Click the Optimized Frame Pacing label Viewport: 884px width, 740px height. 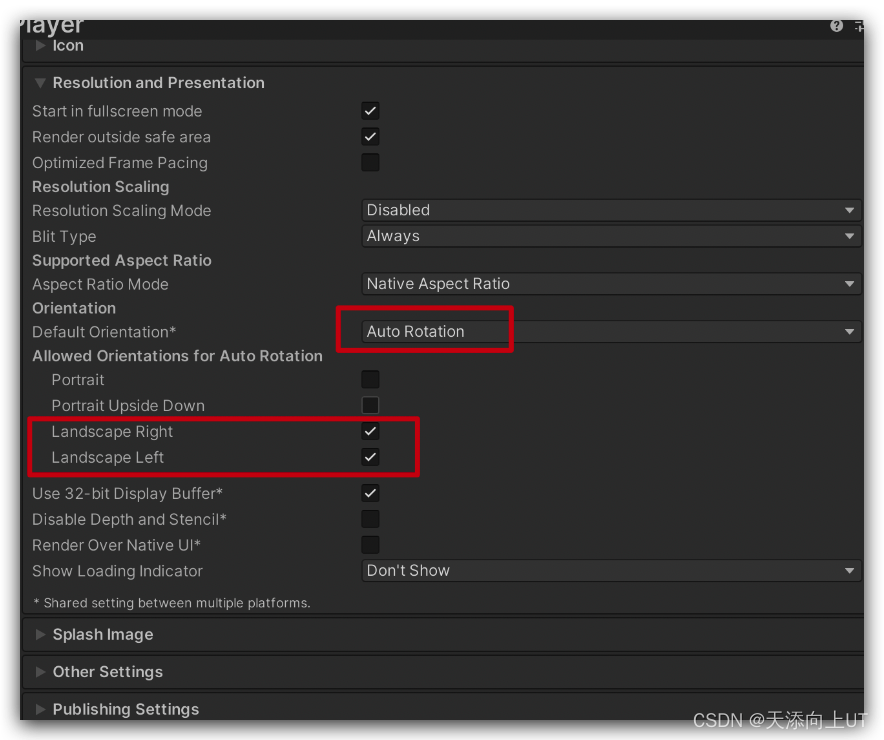(x=120, y=163)
